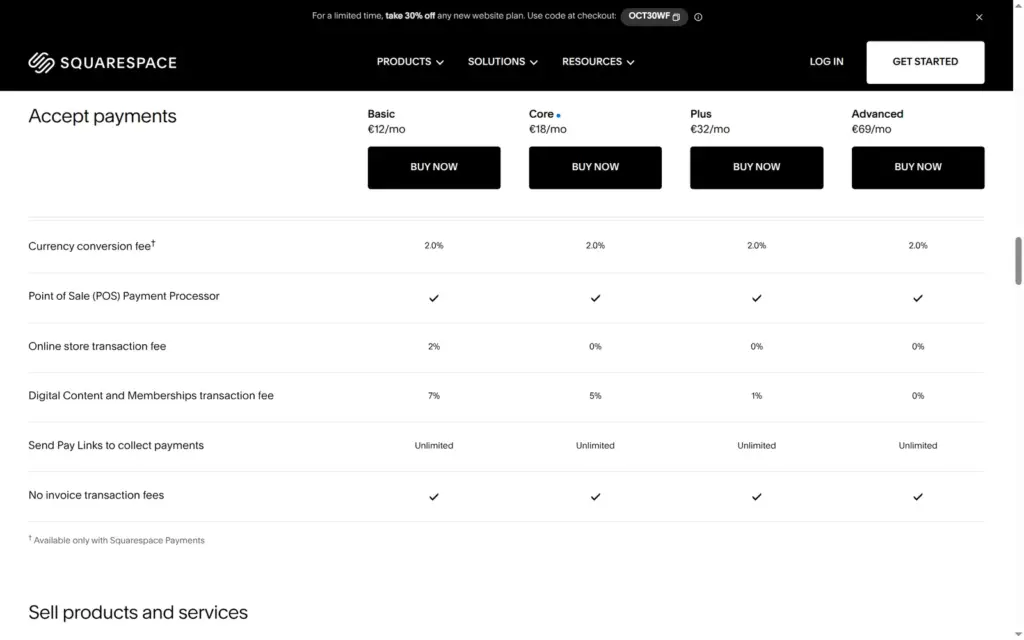
Task: Click Basic online store fee 2%
Action: coord(434,346)
